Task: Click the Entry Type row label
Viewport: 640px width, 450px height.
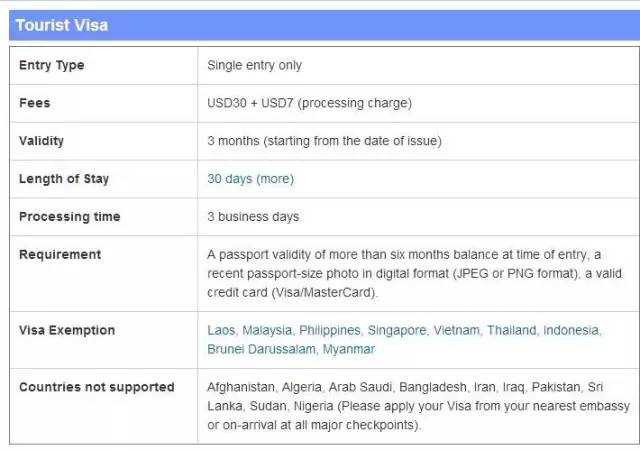Action: tap(52, 65)
